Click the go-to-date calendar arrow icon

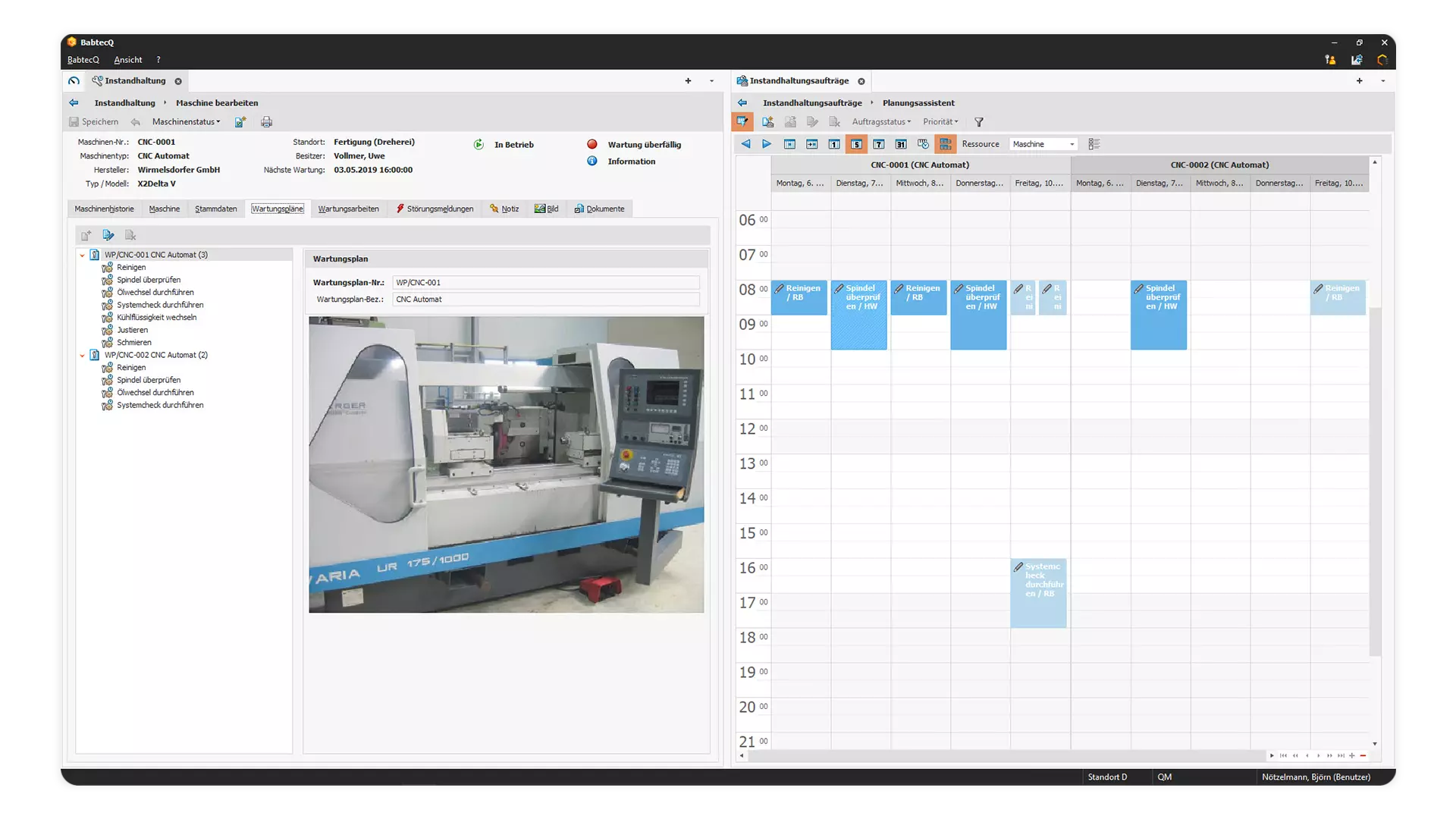[x=811, y=143]
